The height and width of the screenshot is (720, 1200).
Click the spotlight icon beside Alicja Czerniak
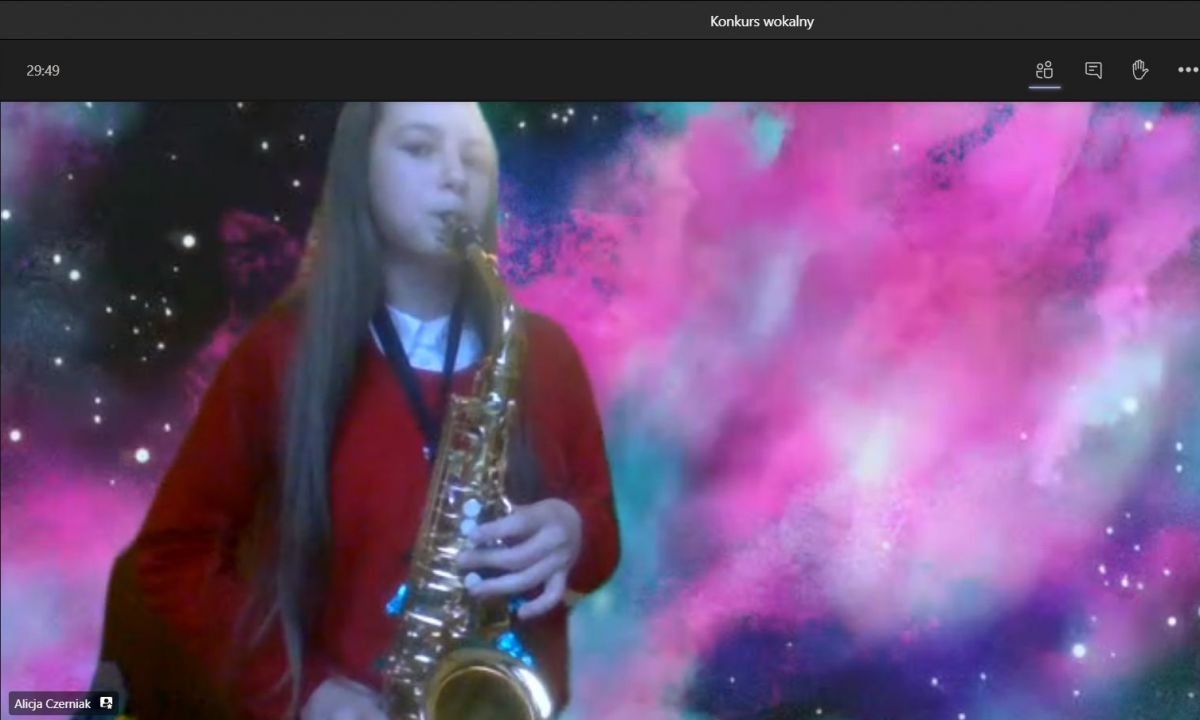pos(106,703)
